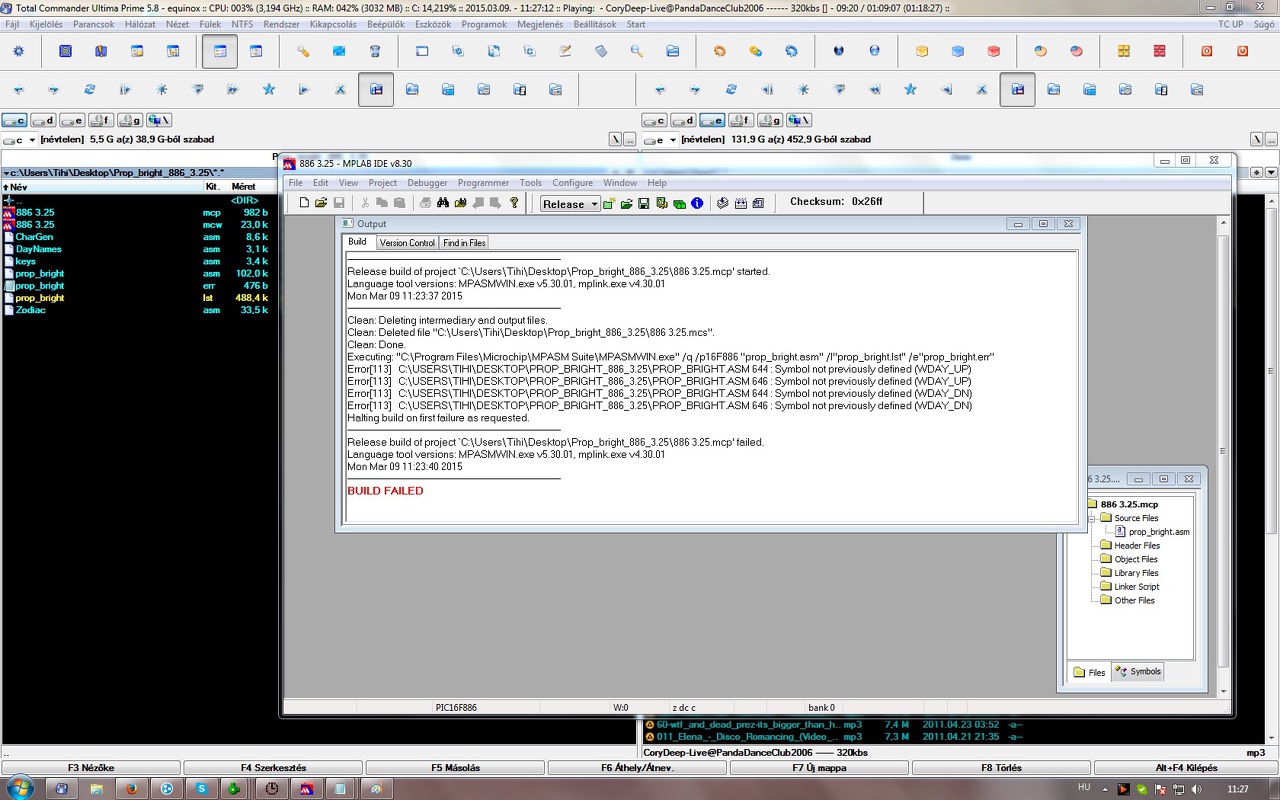Viewport: 1280px width, 800px height.
Task: Switch left panel to drive d
Action: tap(43, 121)
